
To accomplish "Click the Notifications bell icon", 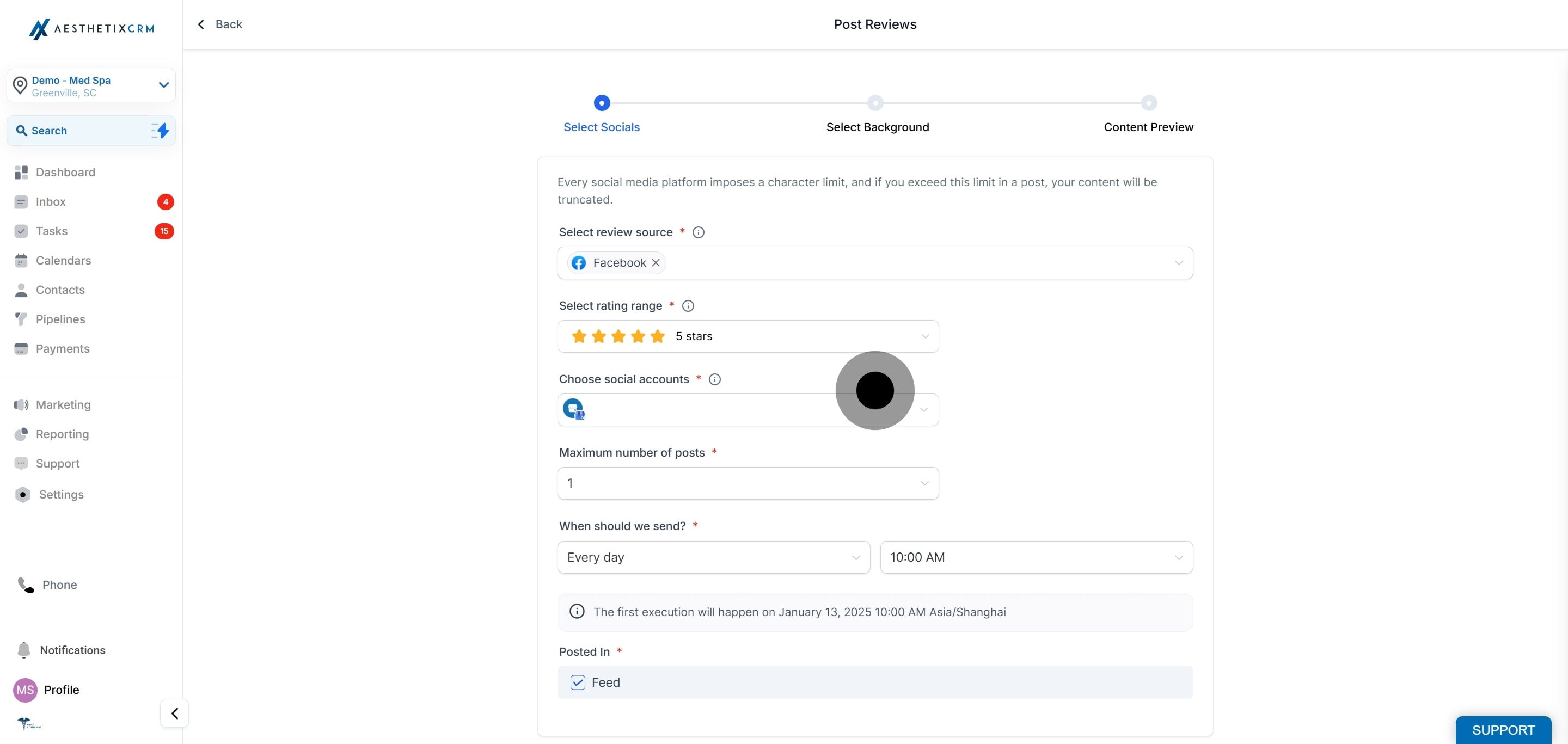I will [x=24, y=650].
